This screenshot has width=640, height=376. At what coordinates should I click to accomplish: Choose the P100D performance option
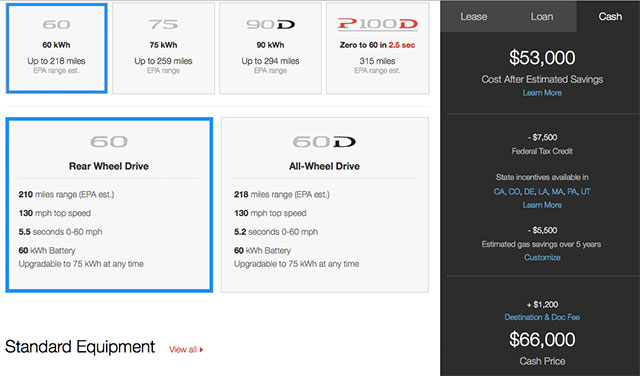[378, 48]
